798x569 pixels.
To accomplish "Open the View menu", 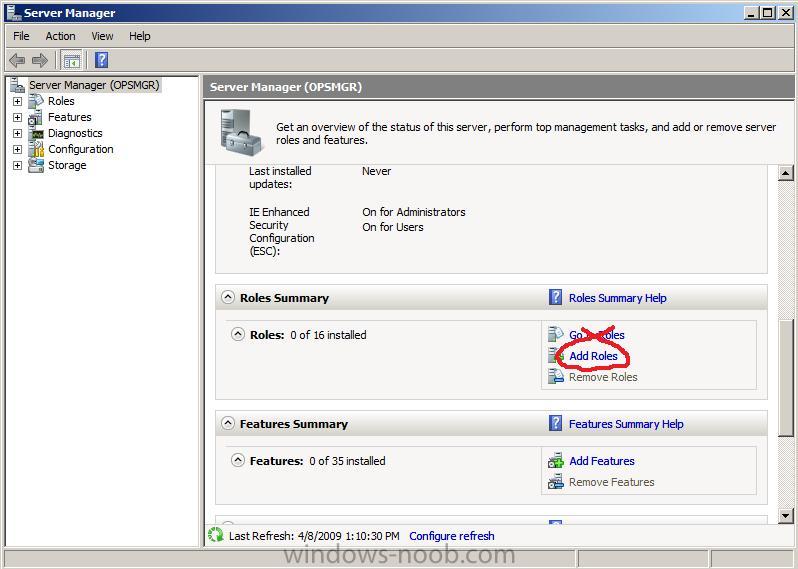I will 102,36.
